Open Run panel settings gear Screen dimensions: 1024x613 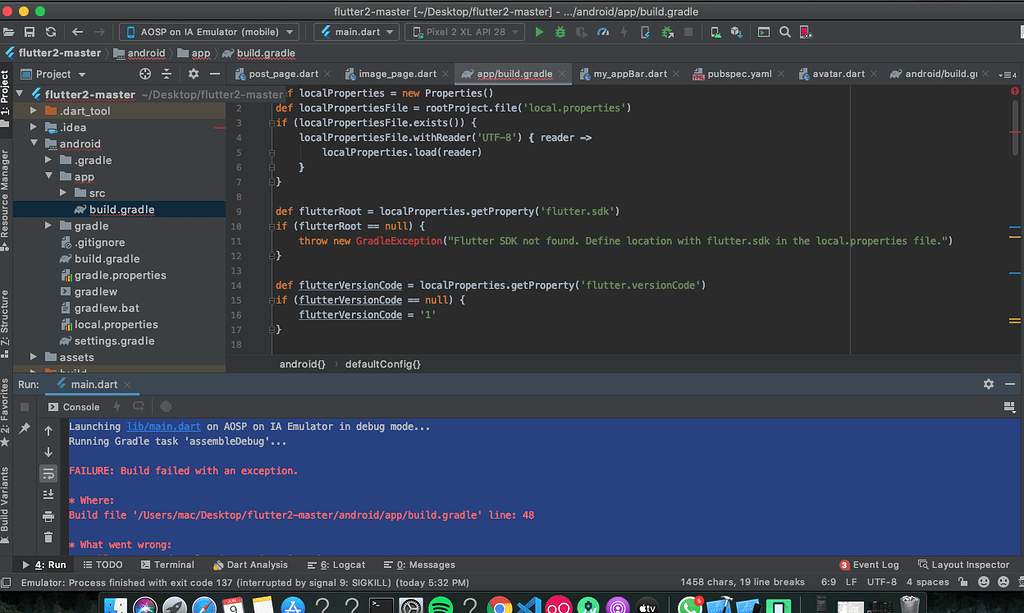[987, 384]
